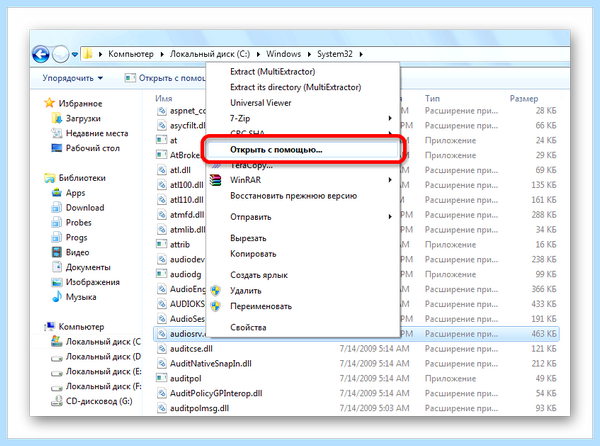Viewport: 600px width, 446px height.
Task: Select Копировать in context menu
Action: click(253, 254)
